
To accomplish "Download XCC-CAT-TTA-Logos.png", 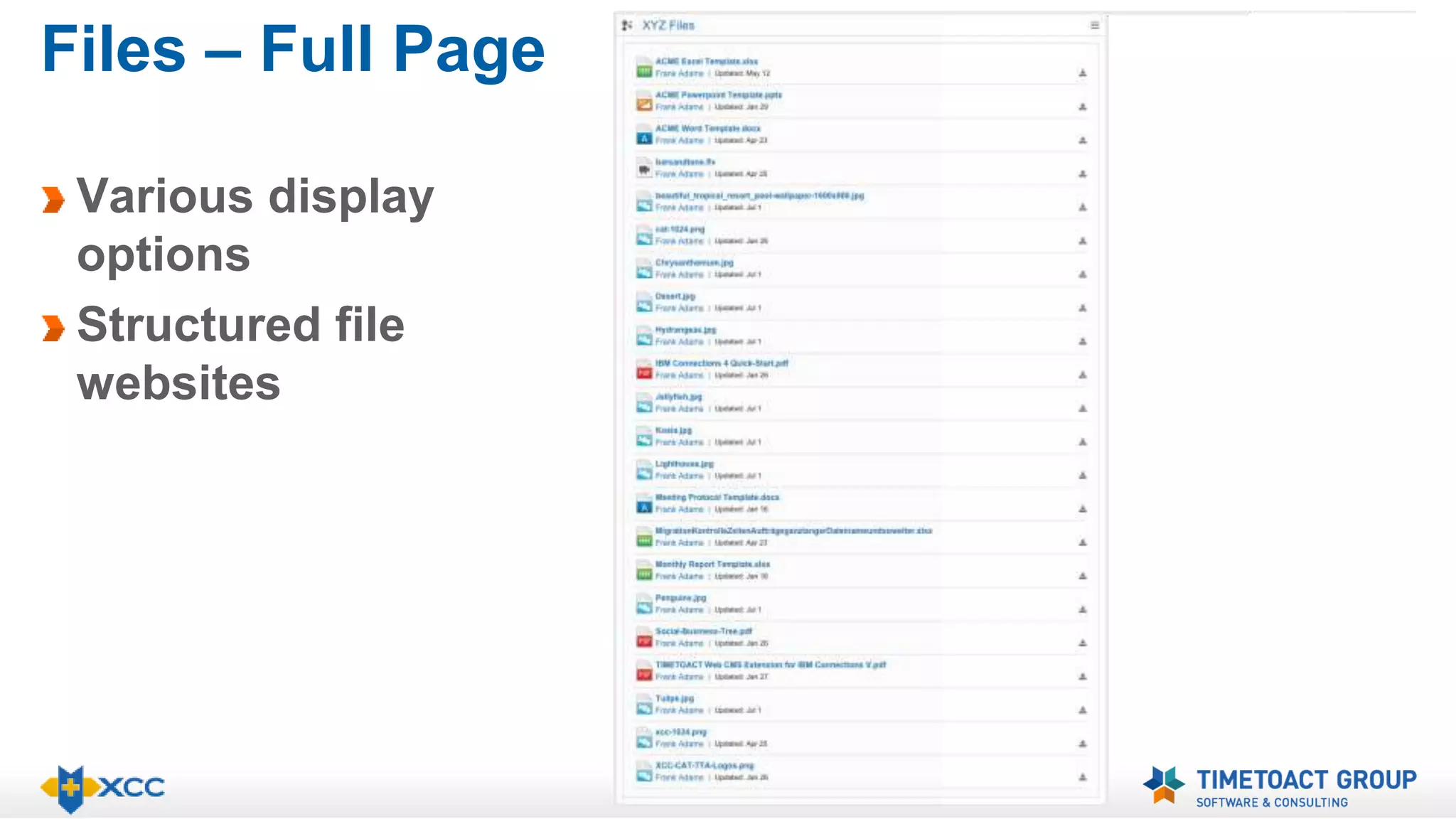I will point(1082,777).
